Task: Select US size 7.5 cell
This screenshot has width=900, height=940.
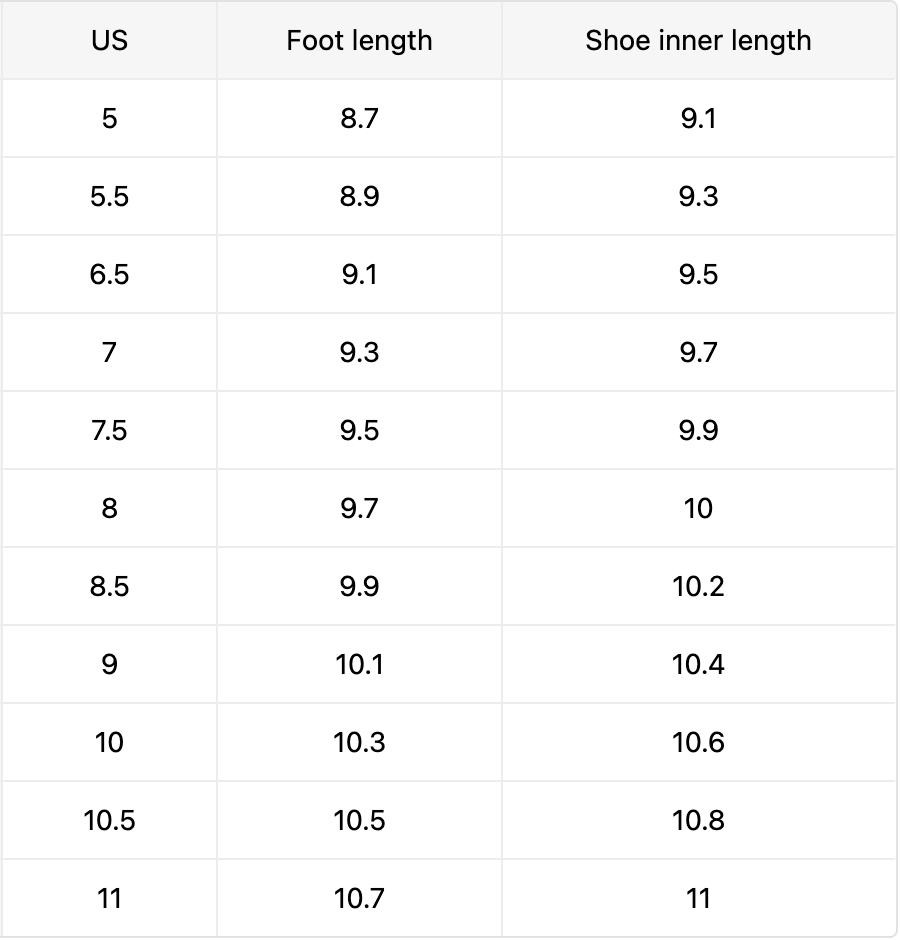Action: 109,431
